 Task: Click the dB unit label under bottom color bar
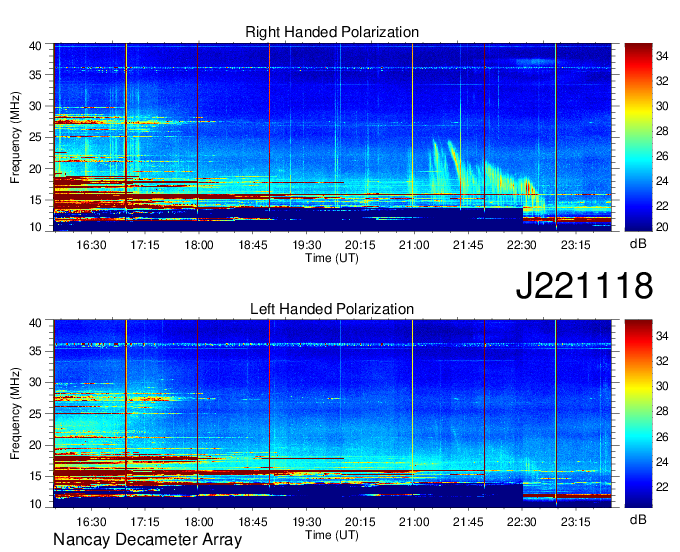click(x=638, y=519)
